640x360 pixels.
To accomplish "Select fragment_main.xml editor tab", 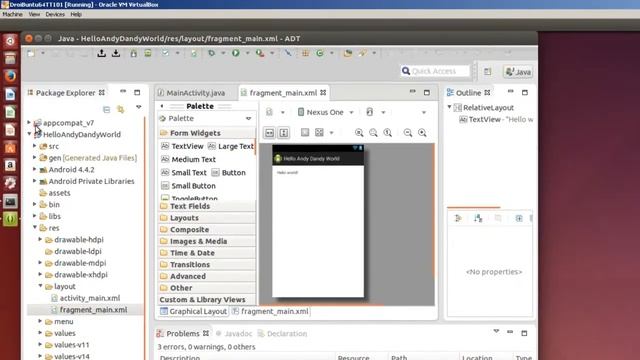I will (283, 93).
